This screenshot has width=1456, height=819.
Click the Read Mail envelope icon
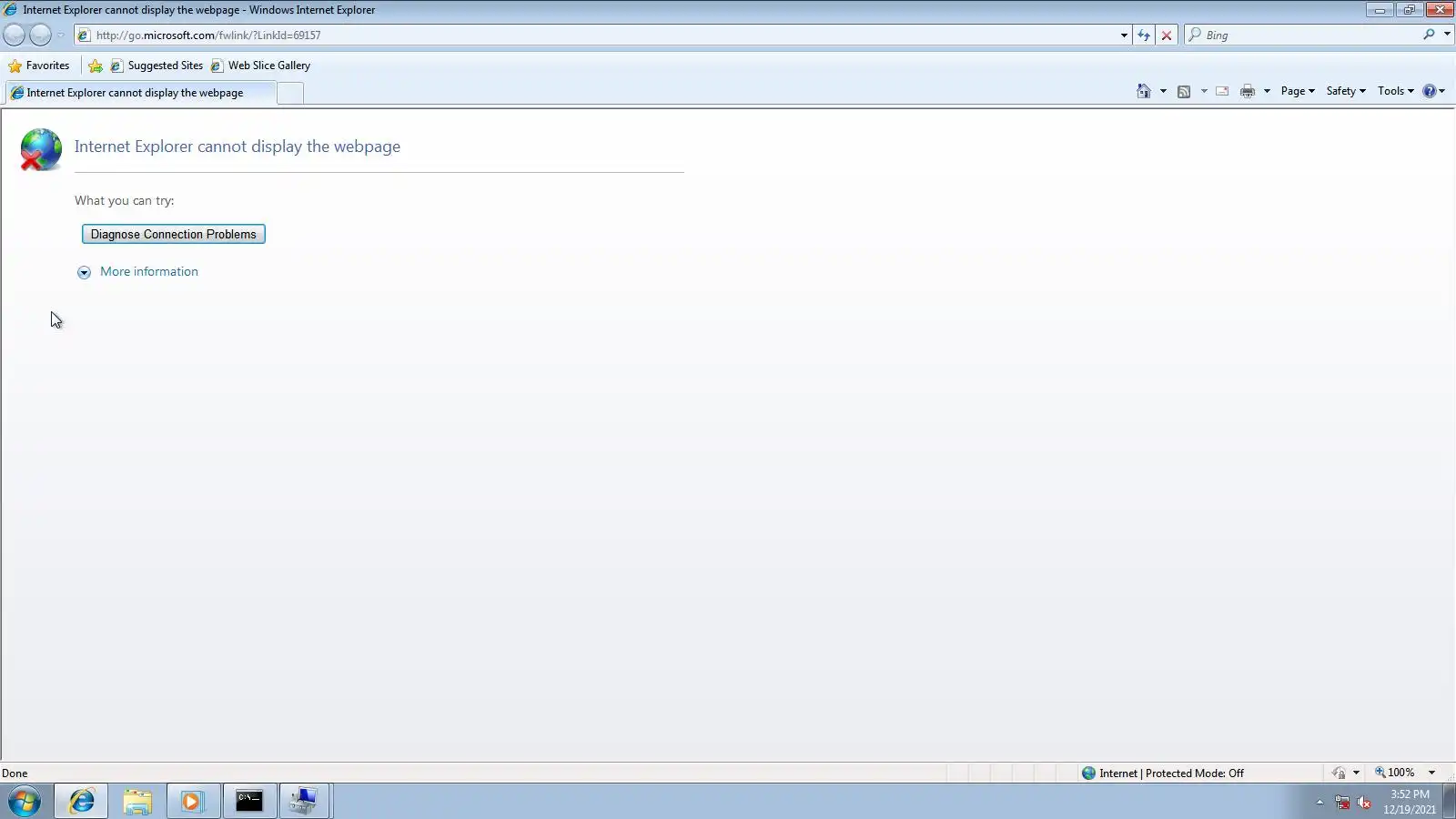[x=1222, y=91]
